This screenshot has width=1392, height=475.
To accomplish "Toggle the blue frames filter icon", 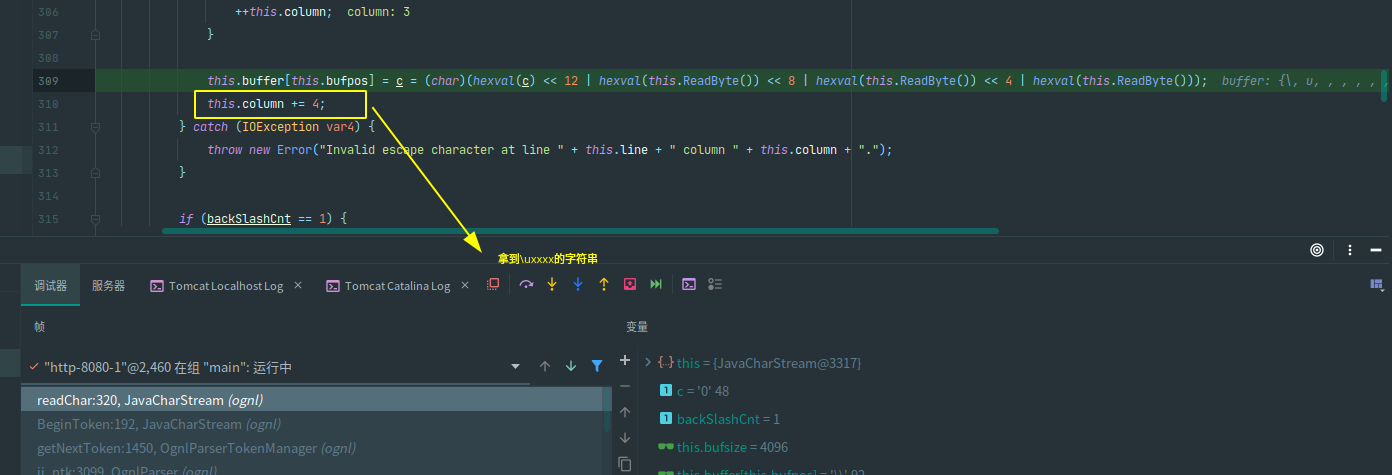I will click(x=597, y=367).
